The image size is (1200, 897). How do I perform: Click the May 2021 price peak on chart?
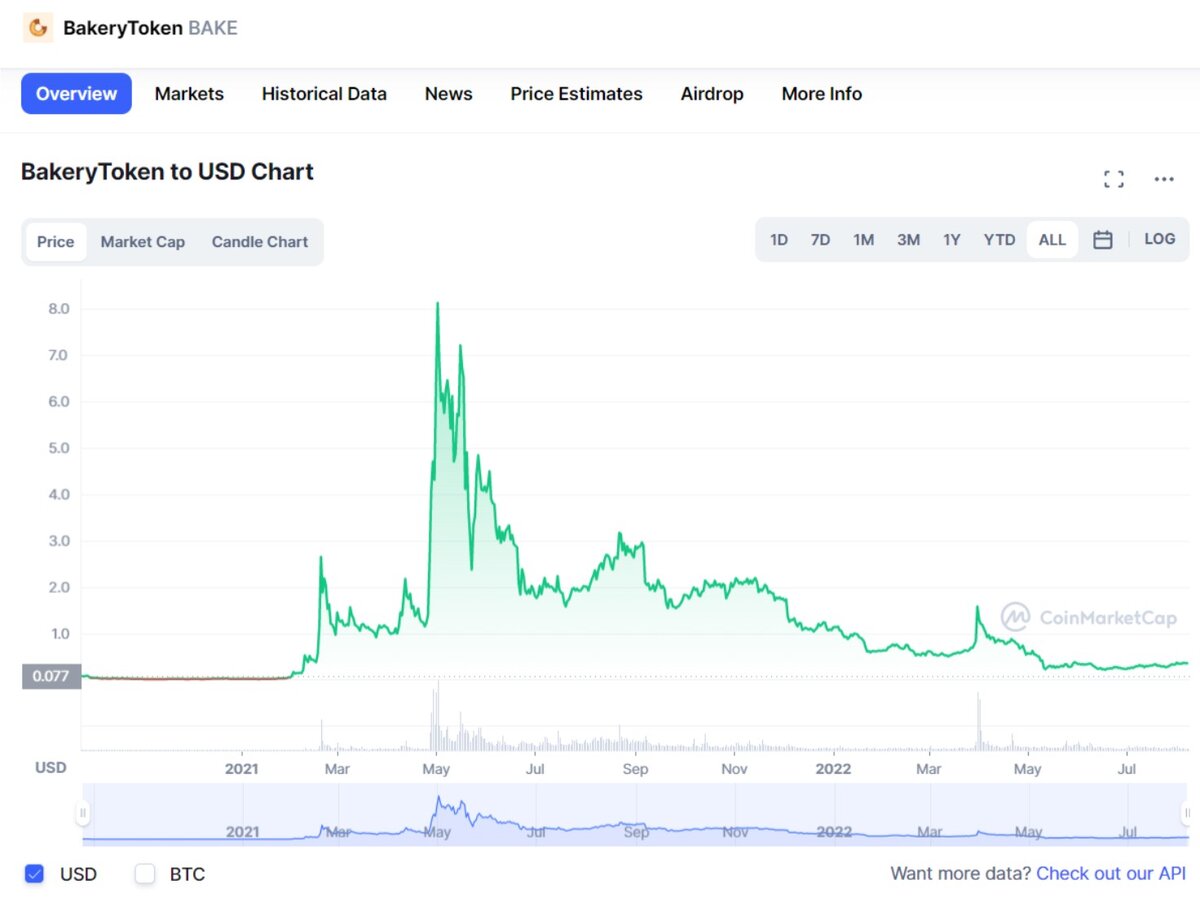click(x=437, y=303)
